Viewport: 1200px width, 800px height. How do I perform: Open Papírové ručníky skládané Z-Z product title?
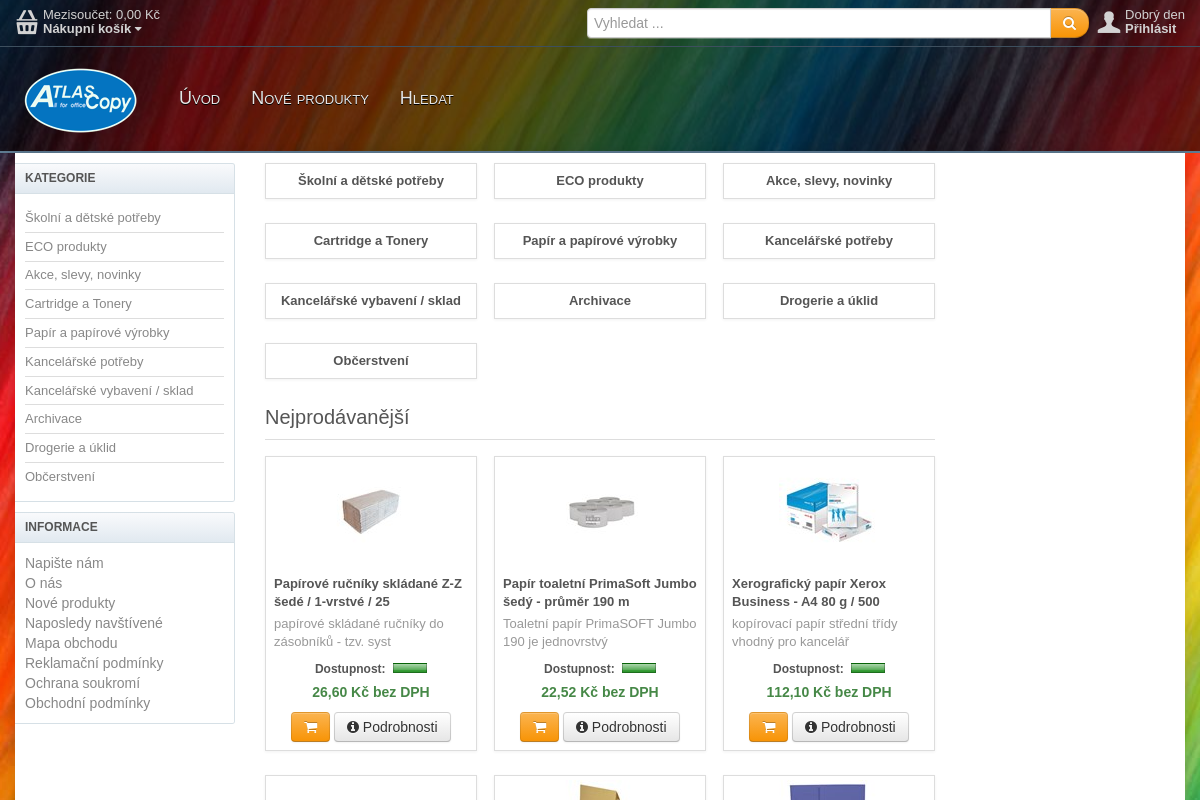pyautogui.click(x=368, y=592)
